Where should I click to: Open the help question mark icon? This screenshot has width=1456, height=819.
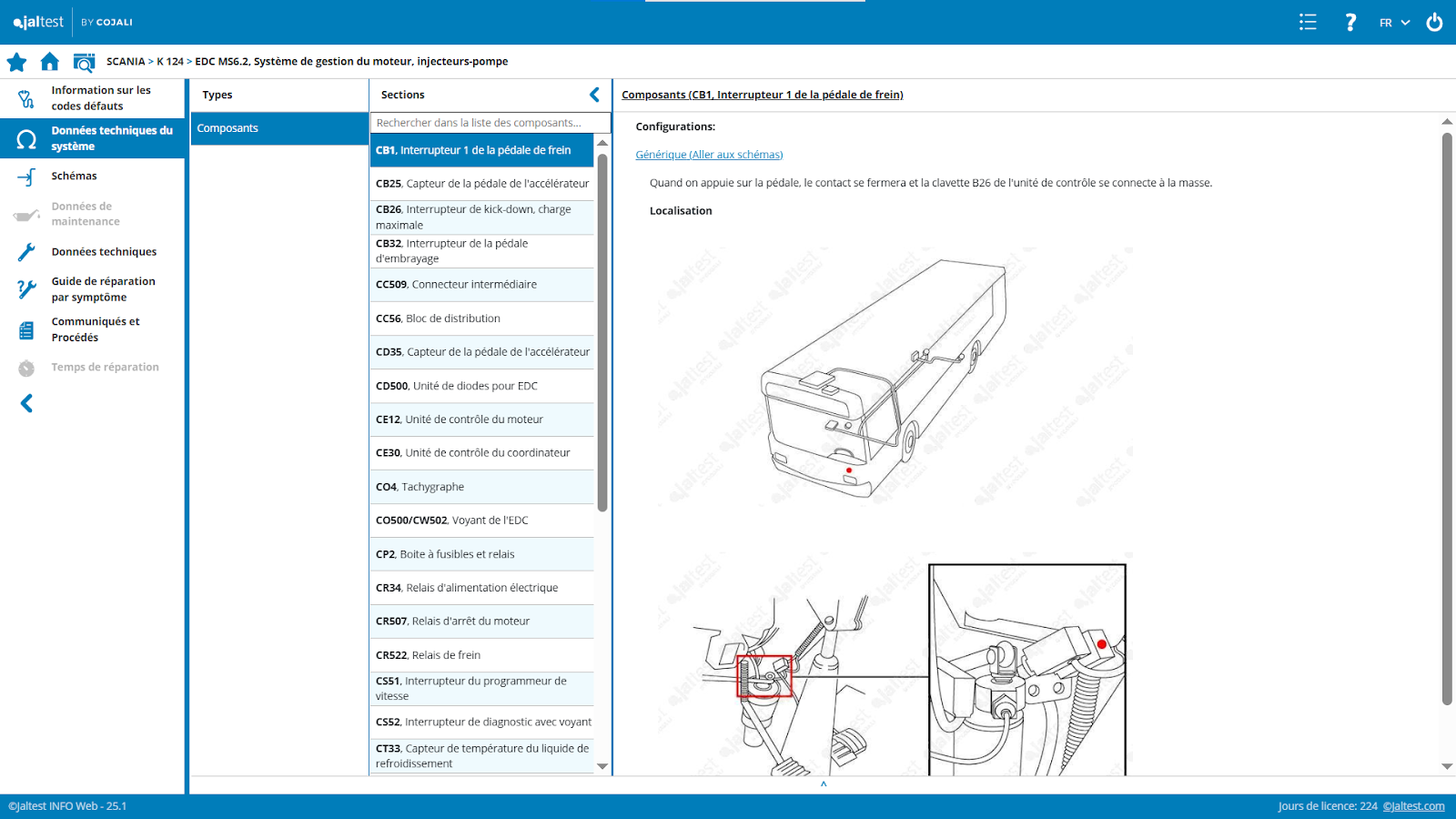[1350, 22]
